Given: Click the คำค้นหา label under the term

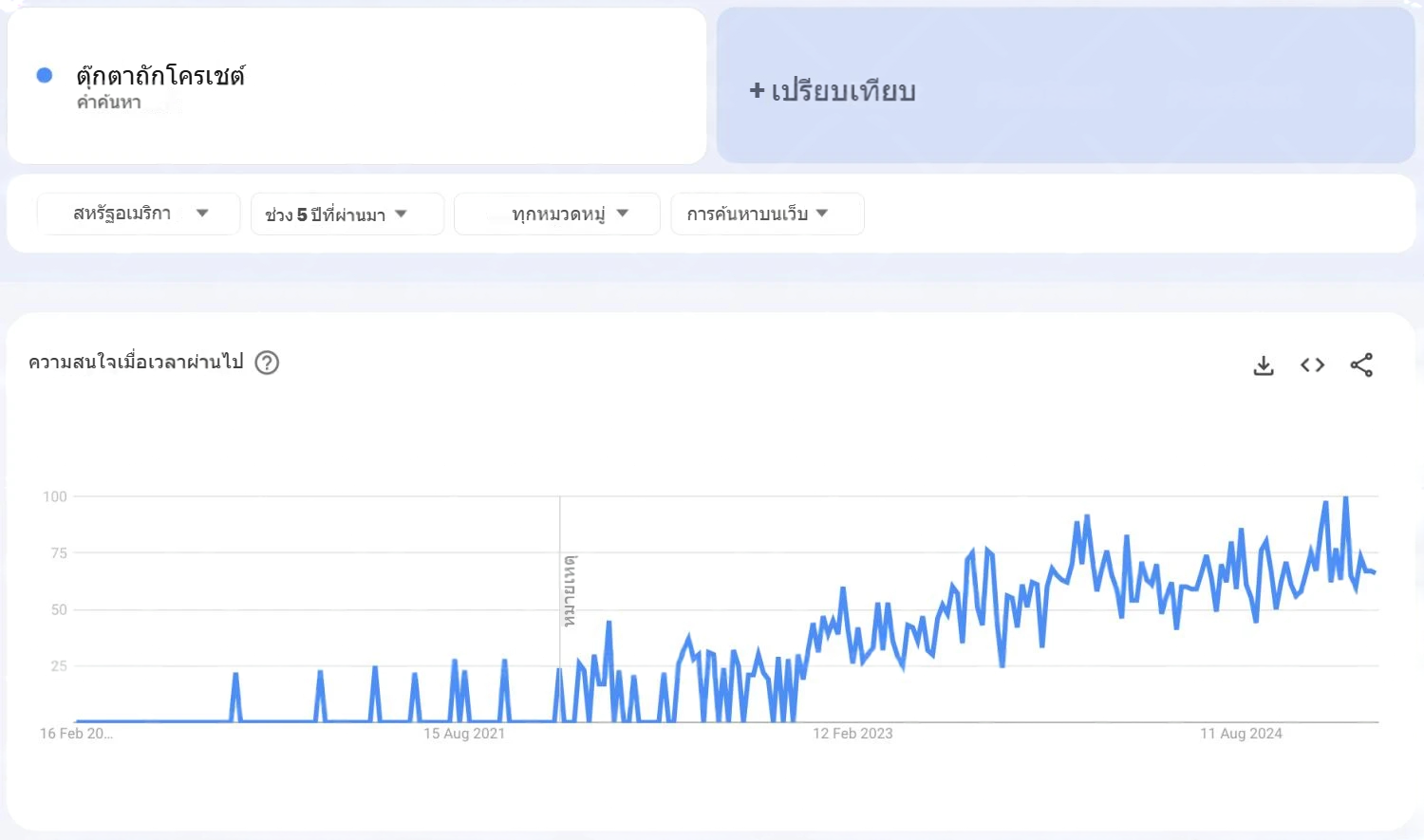Looking at the screenshot, I should [x=109, y=103].
